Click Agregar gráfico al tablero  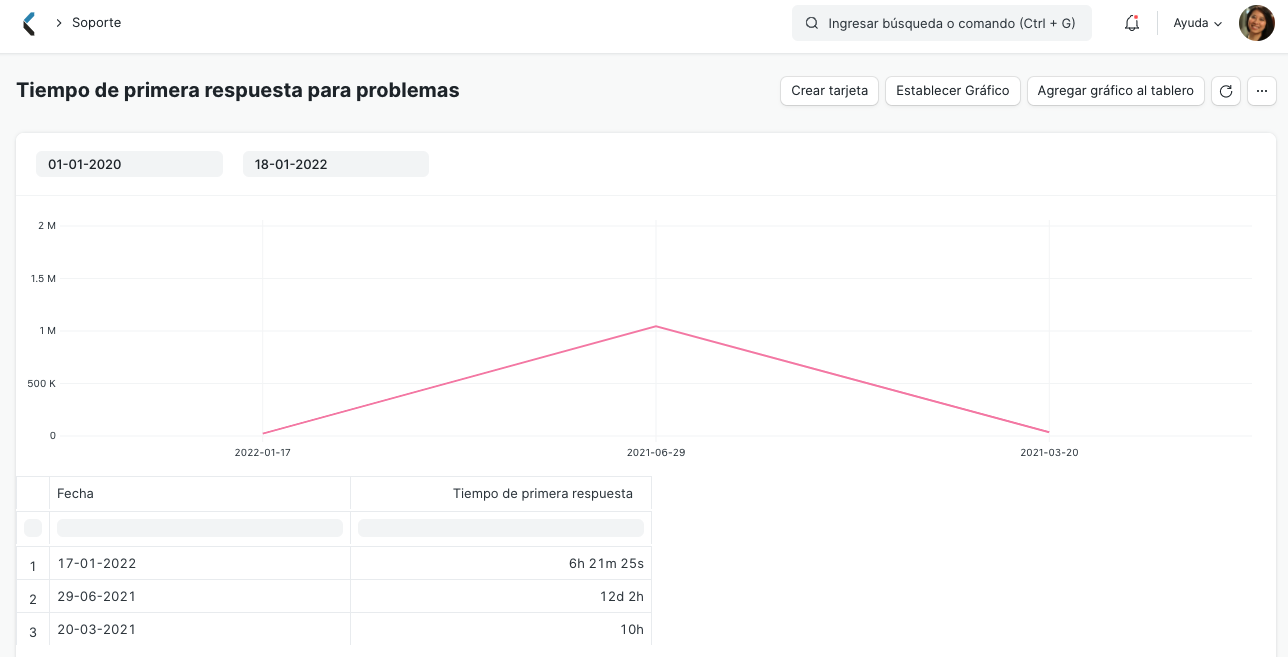point(1115,90)
